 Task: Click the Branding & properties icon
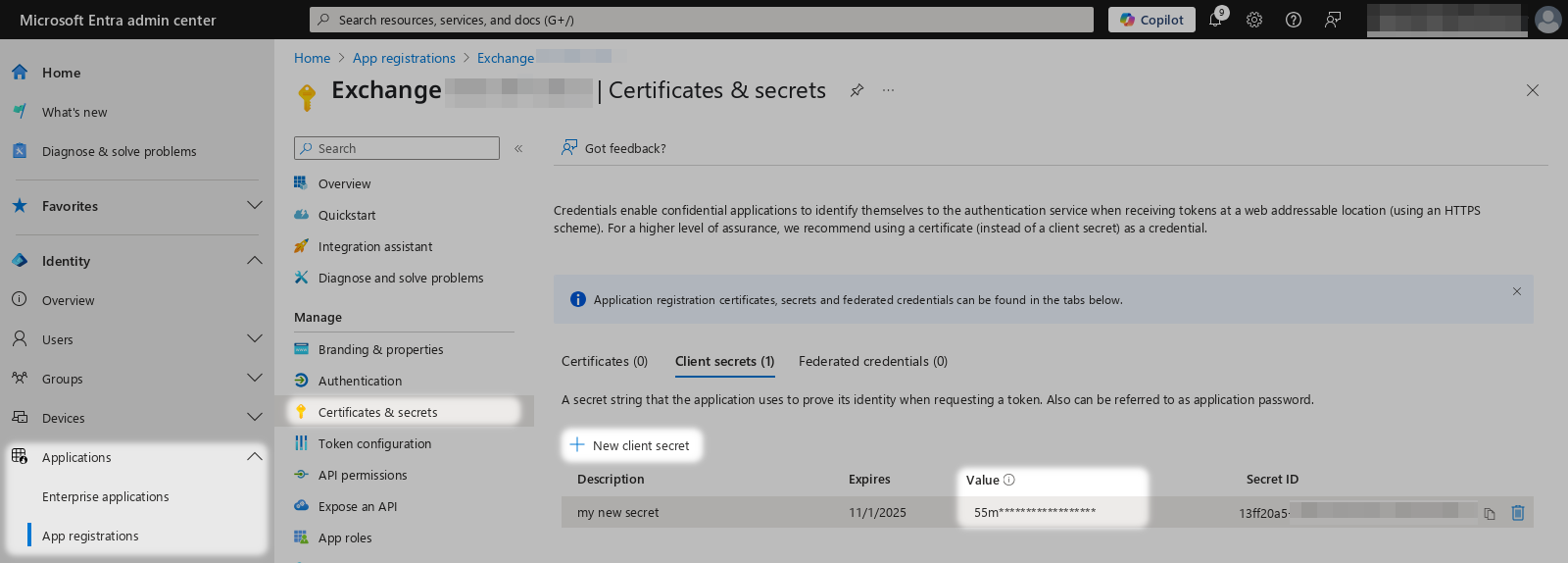pyautogui.click(x=301, y=349)
